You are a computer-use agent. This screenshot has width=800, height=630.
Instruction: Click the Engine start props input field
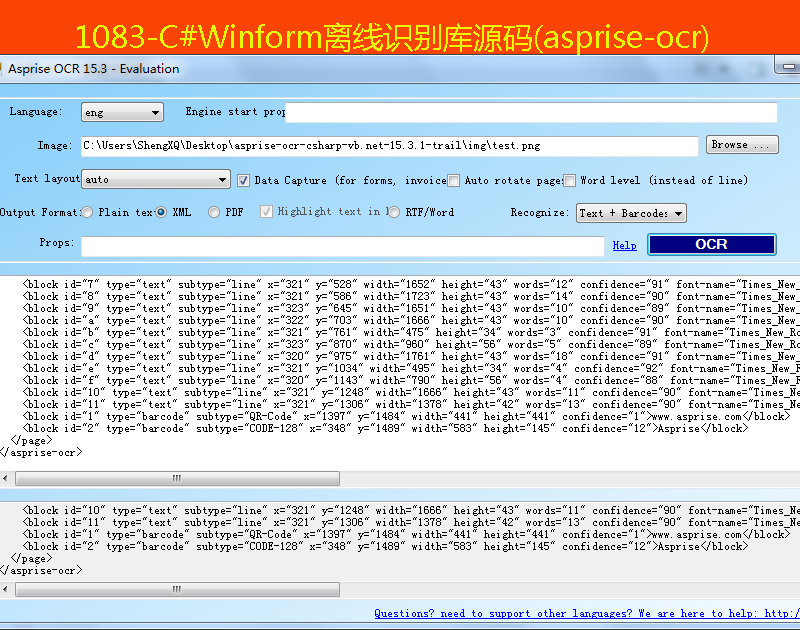pyautogui.click(x=531, y=112)
